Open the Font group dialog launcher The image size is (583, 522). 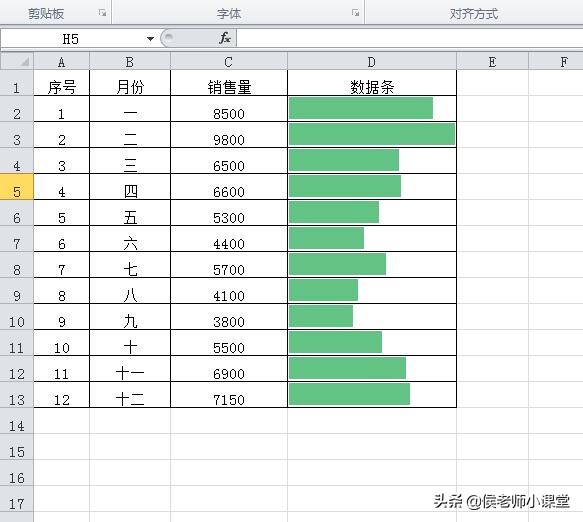pyautogui.click(x=355, y=13)
